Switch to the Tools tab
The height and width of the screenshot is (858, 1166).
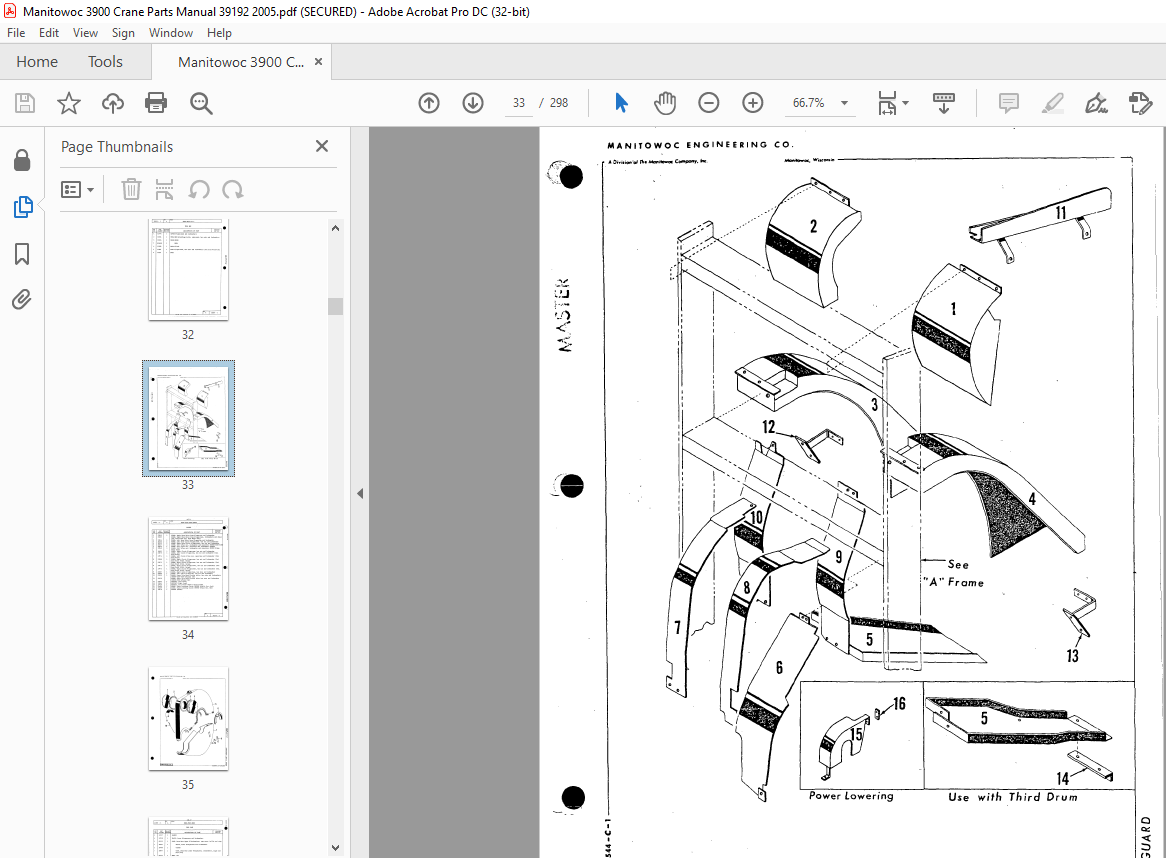tap(105, 62)
